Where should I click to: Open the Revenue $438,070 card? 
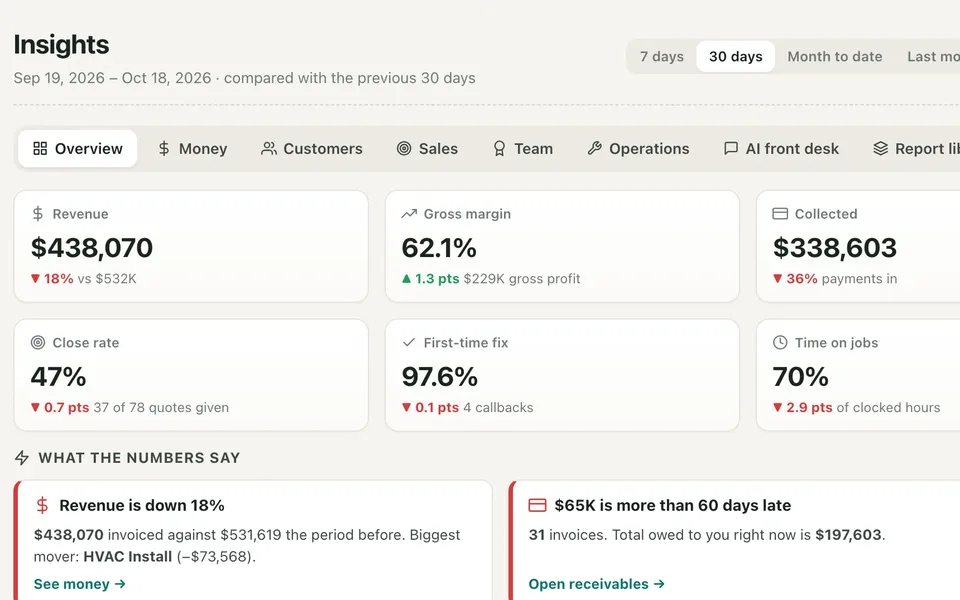pos(191,246)
